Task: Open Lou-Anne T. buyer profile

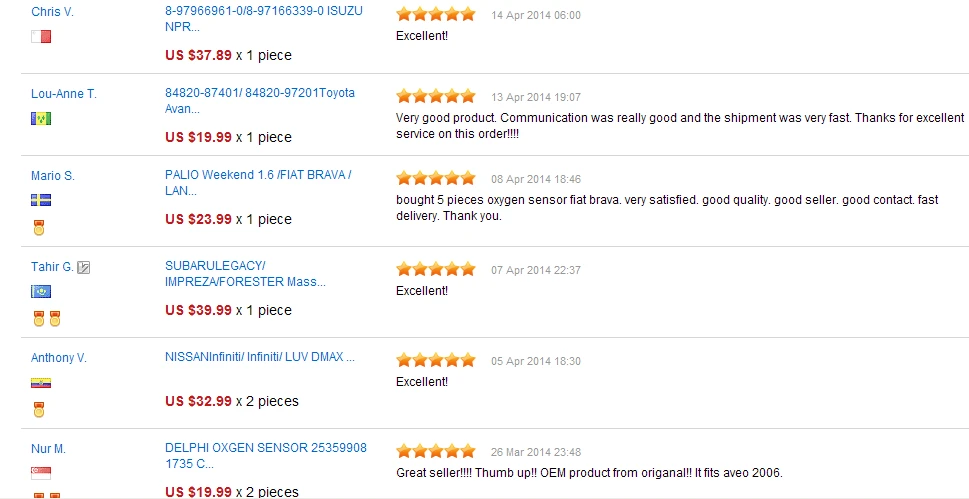Action: tap(64, 94)
